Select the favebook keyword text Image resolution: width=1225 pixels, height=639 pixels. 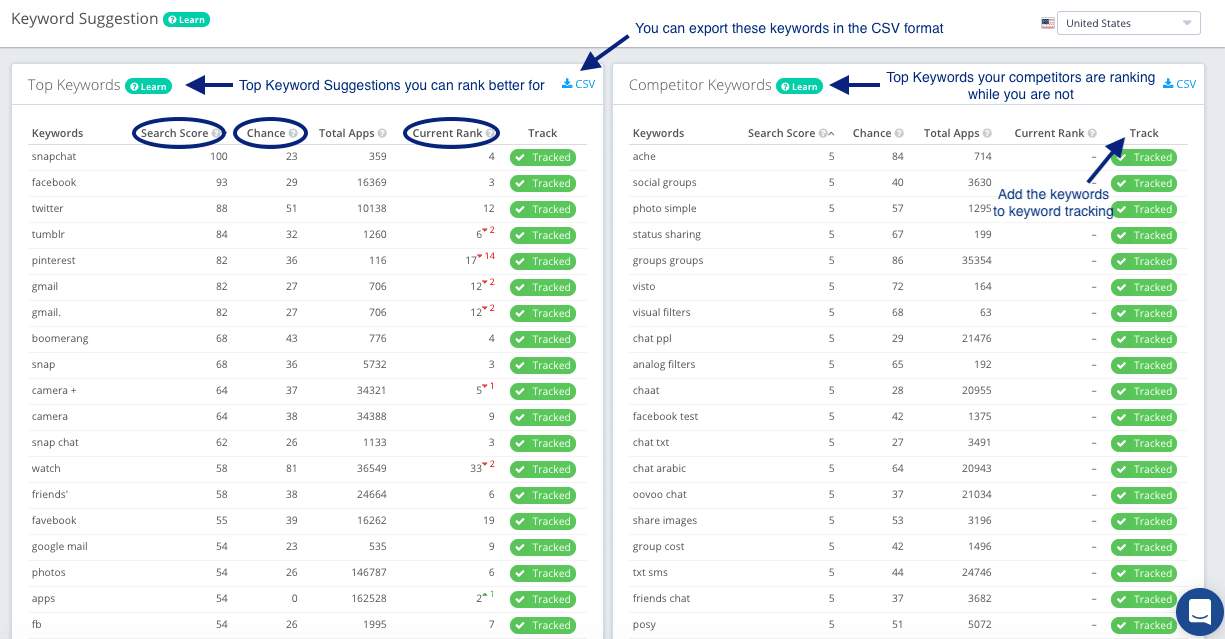(x=54, y=521)
